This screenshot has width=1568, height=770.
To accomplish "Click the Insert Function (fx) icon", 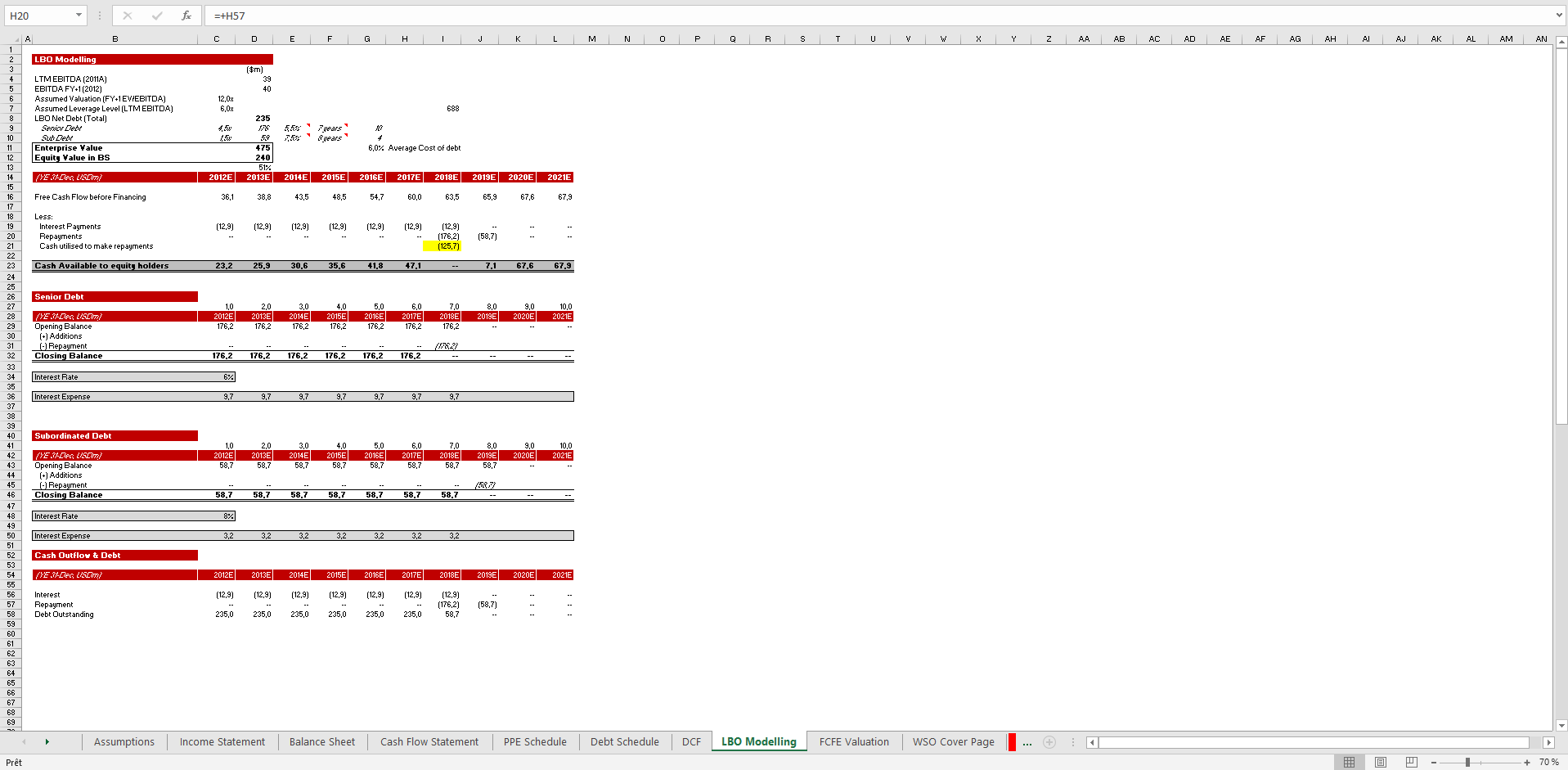I will (186, 16).
